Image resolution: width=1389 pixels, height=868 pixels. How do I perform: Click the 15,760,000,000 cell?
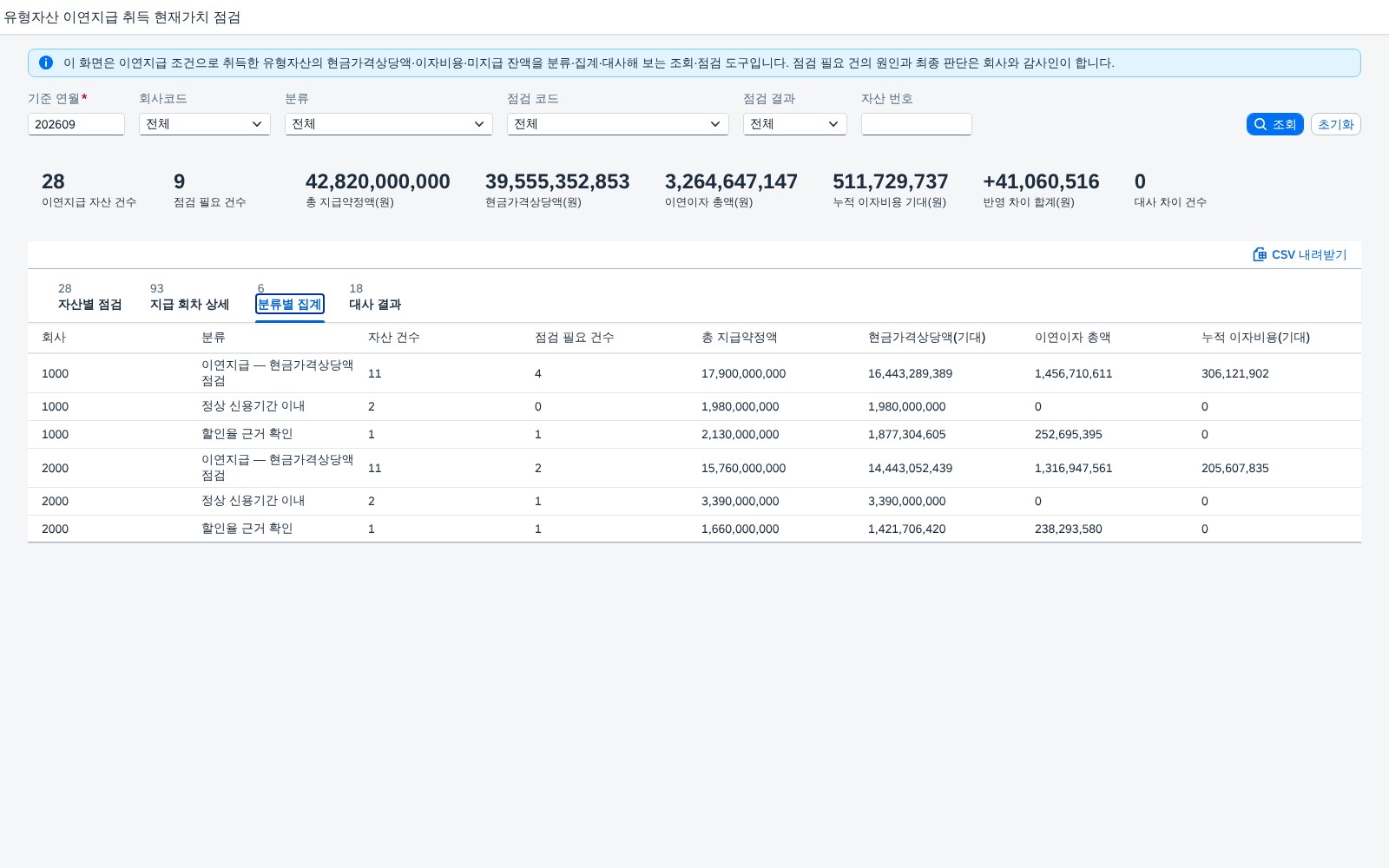[743, 469]
